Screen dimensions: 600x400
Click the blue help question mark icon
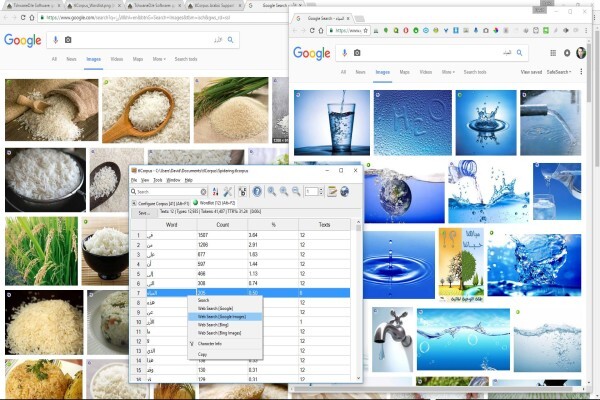point(257,191)
